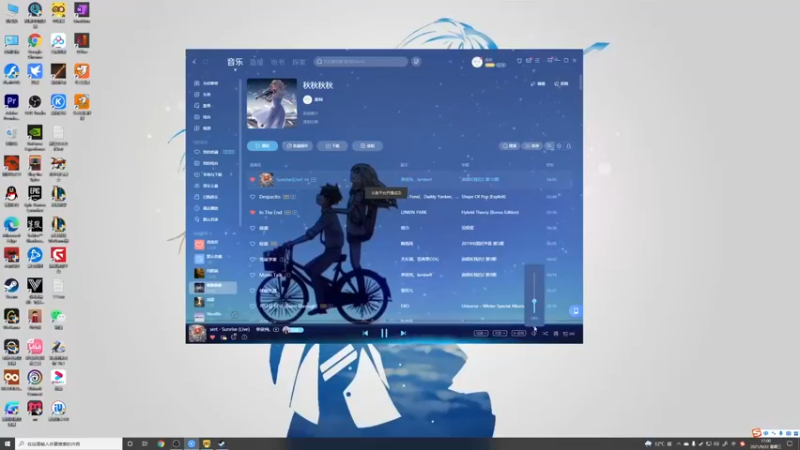The height and width of the screenshot is (450, 800).
Task: Open the GeForce Experience desktop shortcut
Action: pos(35,136)
